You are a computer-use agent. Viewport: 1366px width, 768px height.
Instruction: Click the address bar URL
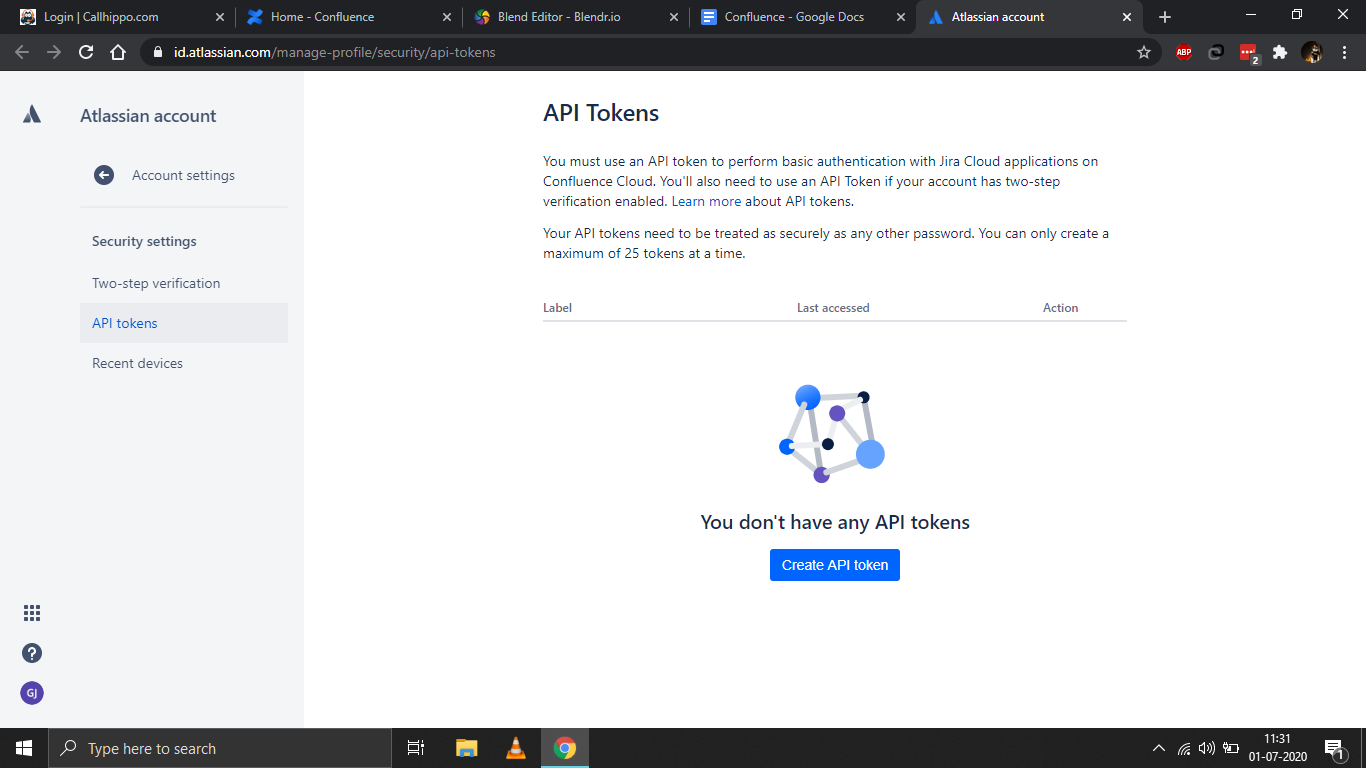tap(334, 52)
